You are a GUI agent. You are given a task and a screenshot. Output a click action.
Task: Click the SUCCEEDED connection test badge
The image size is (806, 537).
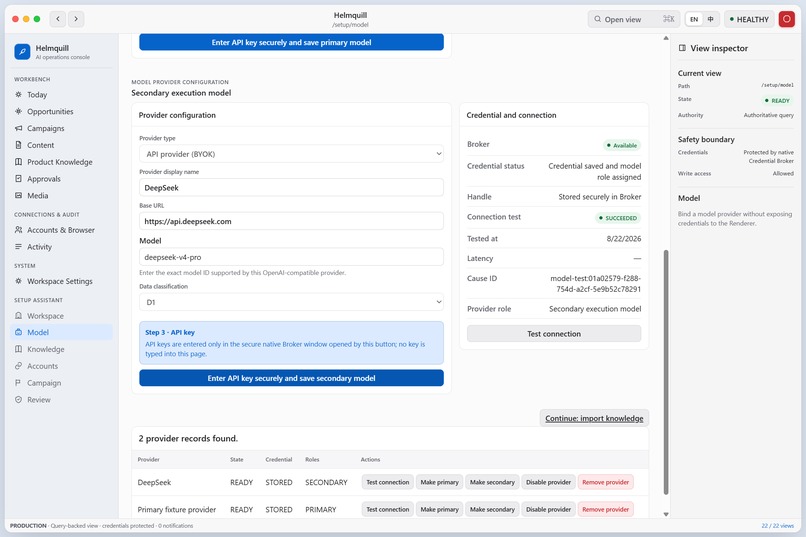(x=617, y=218)
